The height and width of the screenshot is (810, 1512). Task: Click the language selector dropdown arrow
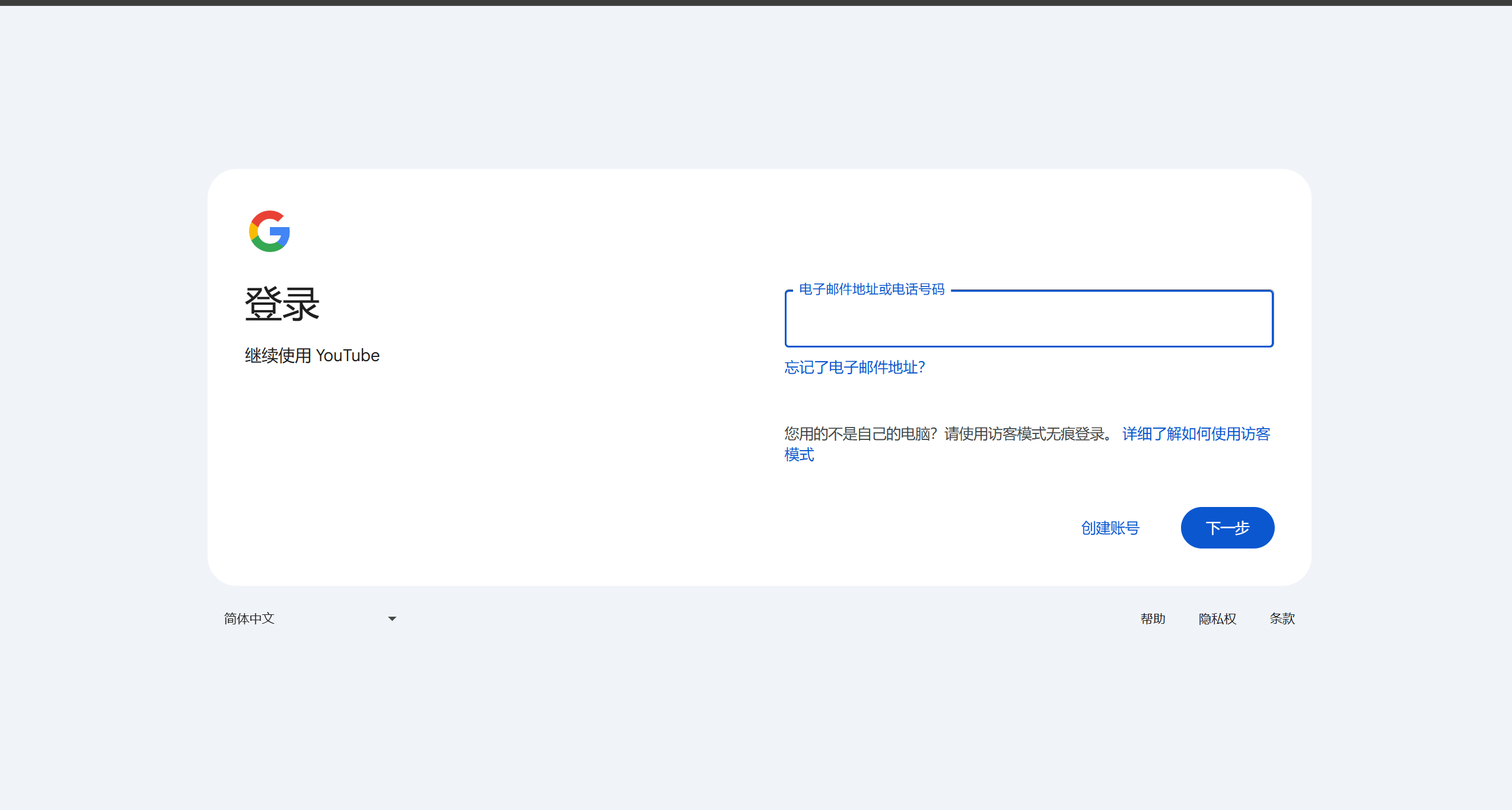coord(391,618)
